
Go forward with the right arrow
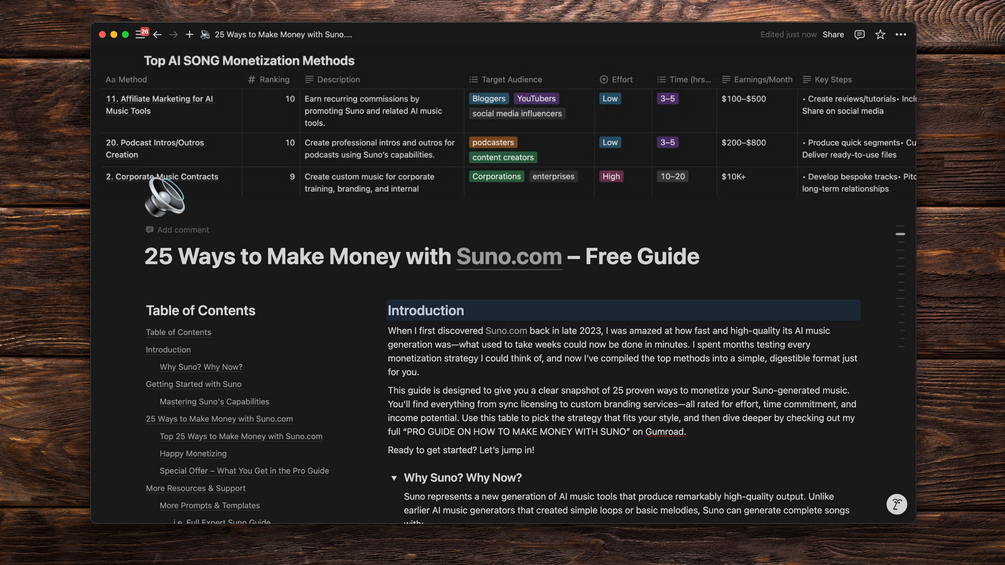point(173,35)
